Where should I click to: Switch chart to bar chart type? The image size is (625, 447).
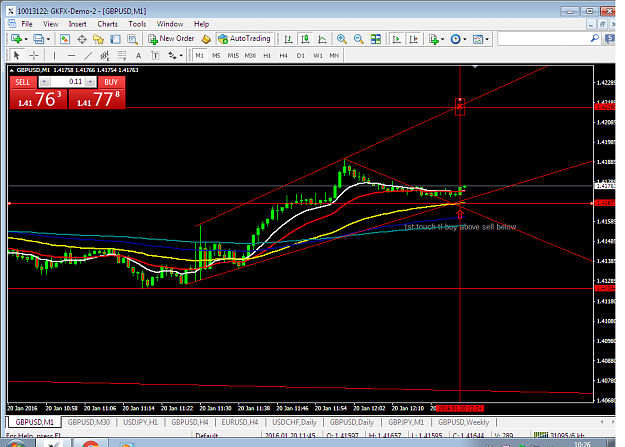(x=288, y=39)
